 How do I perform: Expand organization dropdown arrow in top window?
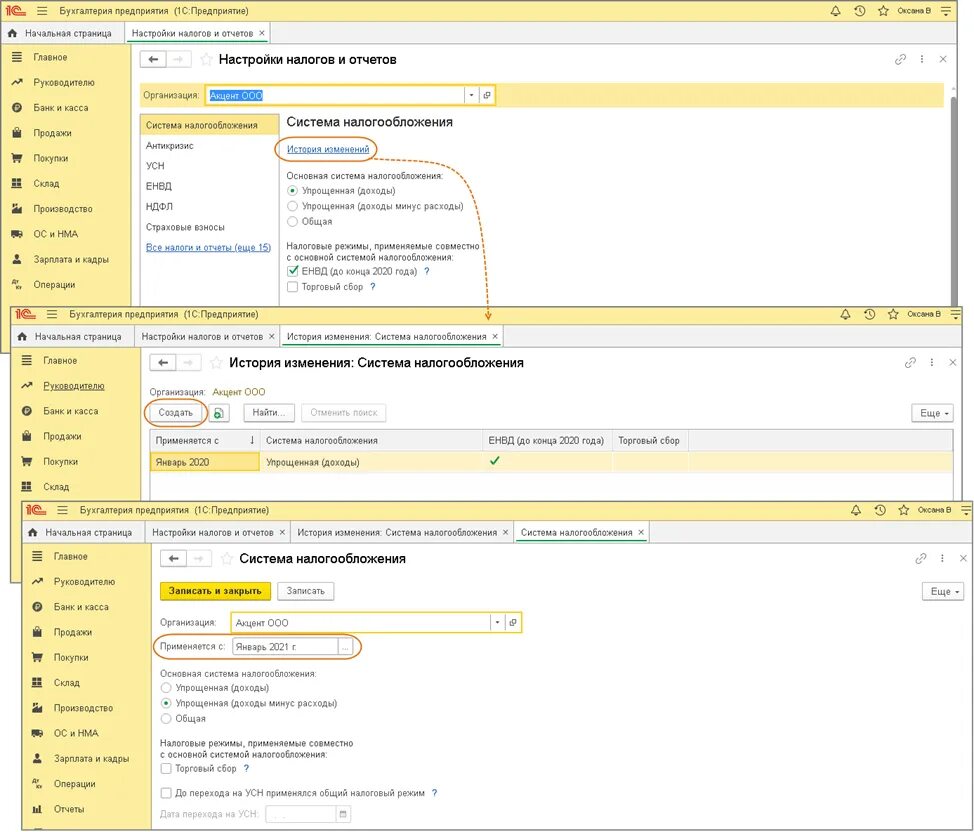(471, 95)
